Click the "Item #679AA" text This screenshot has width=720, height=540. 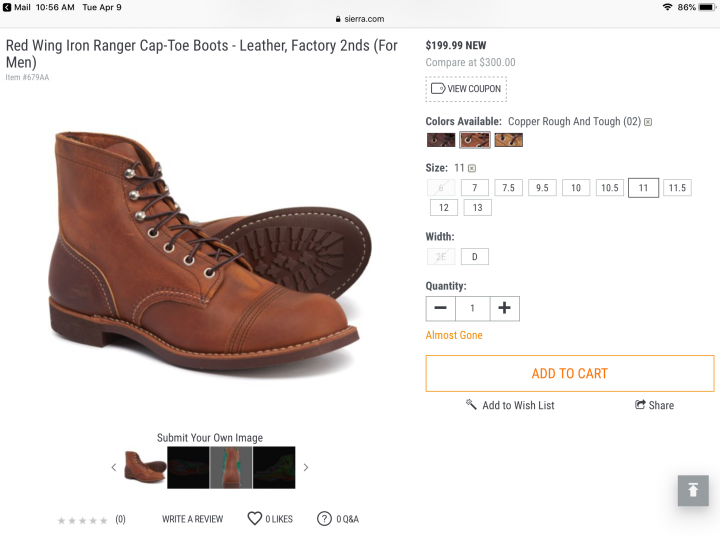tap(27, 77)
